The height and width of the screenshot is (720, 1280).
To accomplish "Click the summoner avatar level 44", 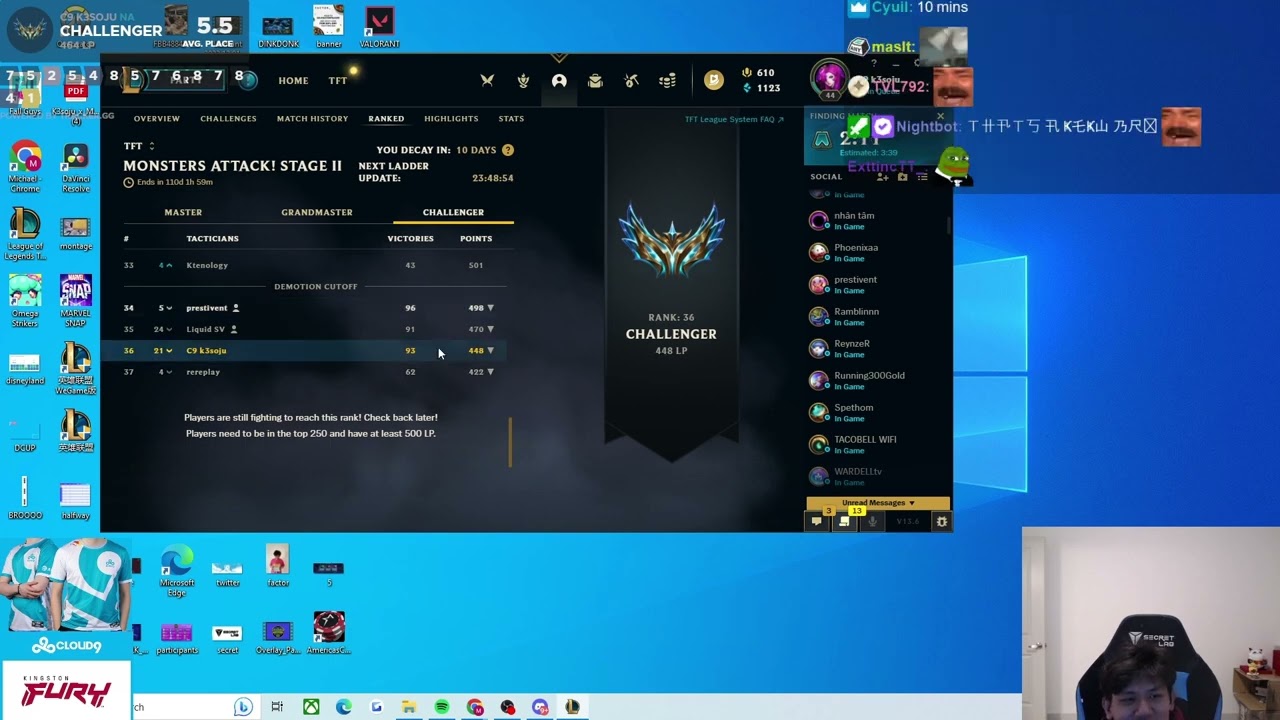I will (x=829, y=79).
